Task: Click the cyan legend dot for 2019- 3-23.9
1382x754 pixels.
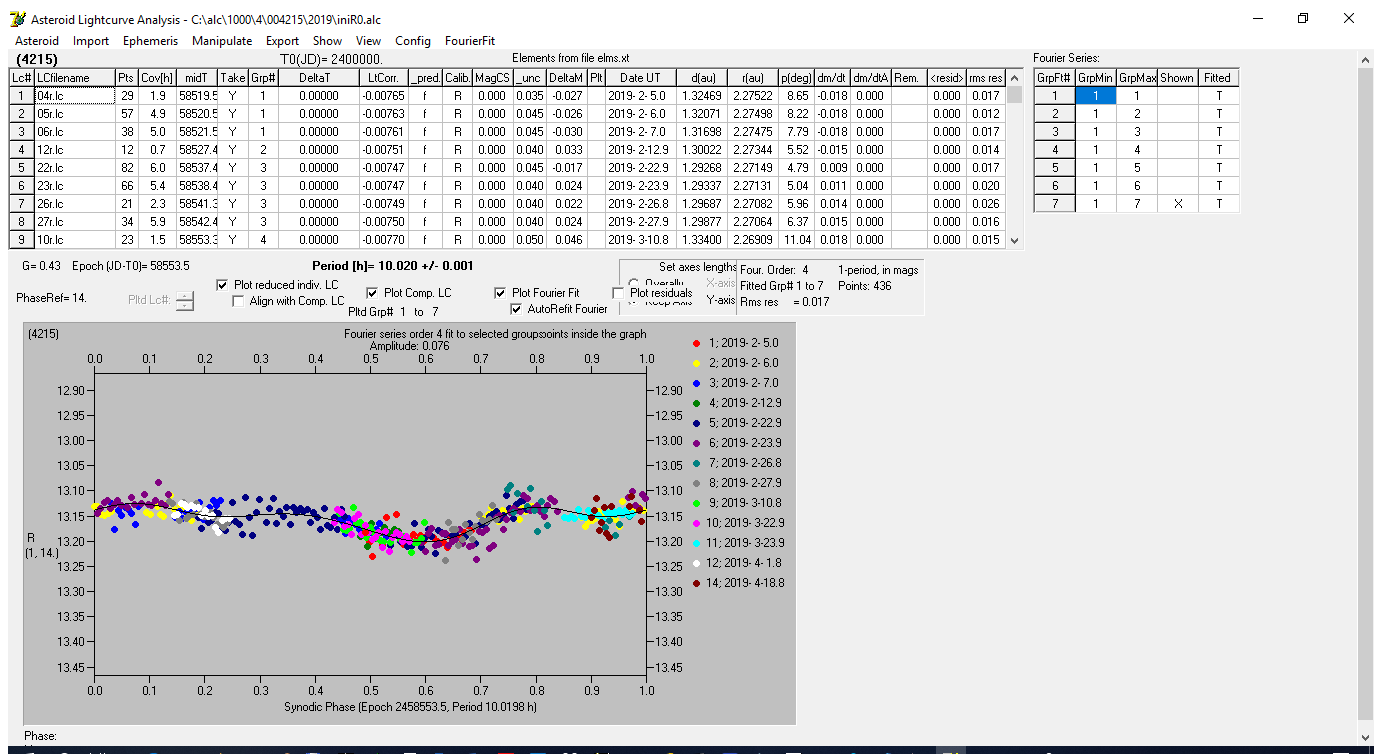Action: pyautogui.click(x=697, y=543)
